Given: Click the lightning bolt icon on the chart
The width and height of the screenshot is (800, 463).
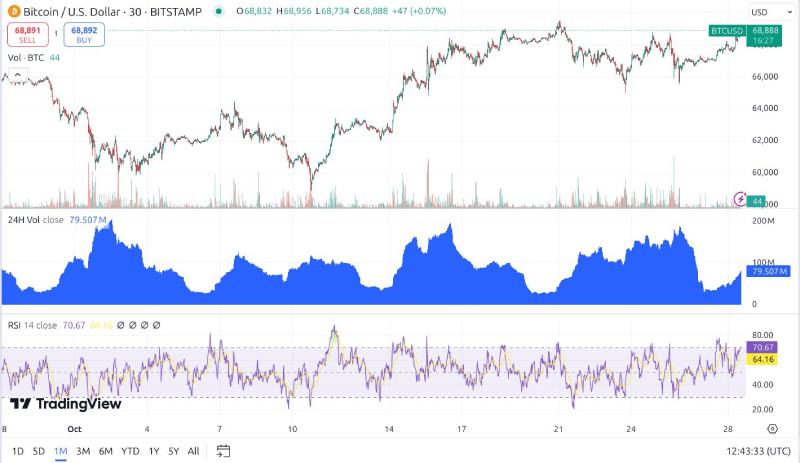Looking at the screenshot, I should click(x=740, y=199).
